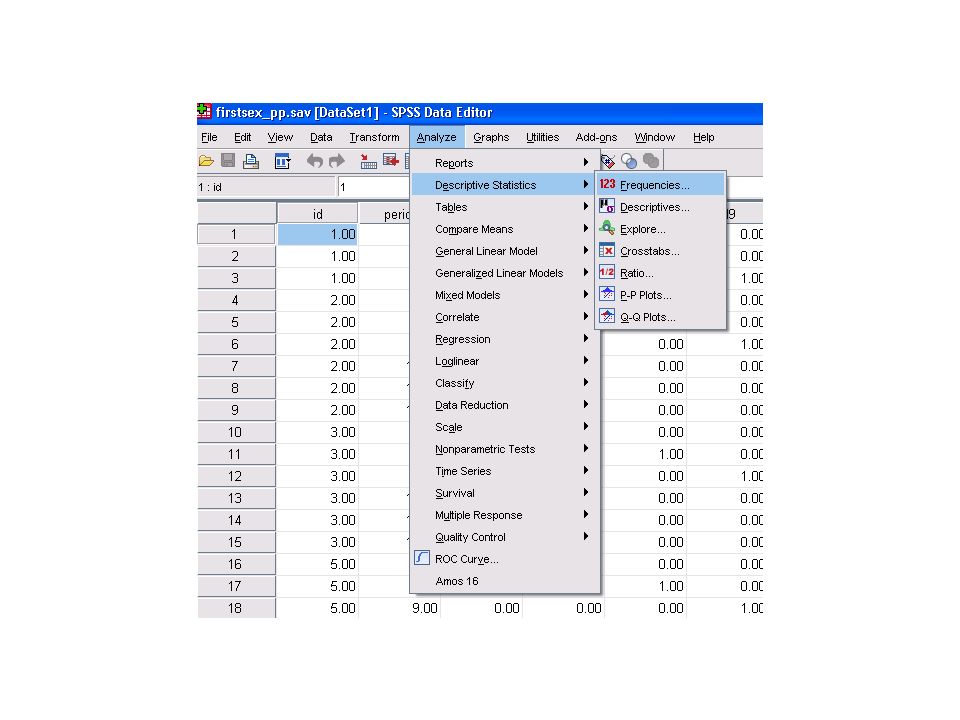
Task: Click the Open File toolbar icon
Action: click(x=206, y=161)
